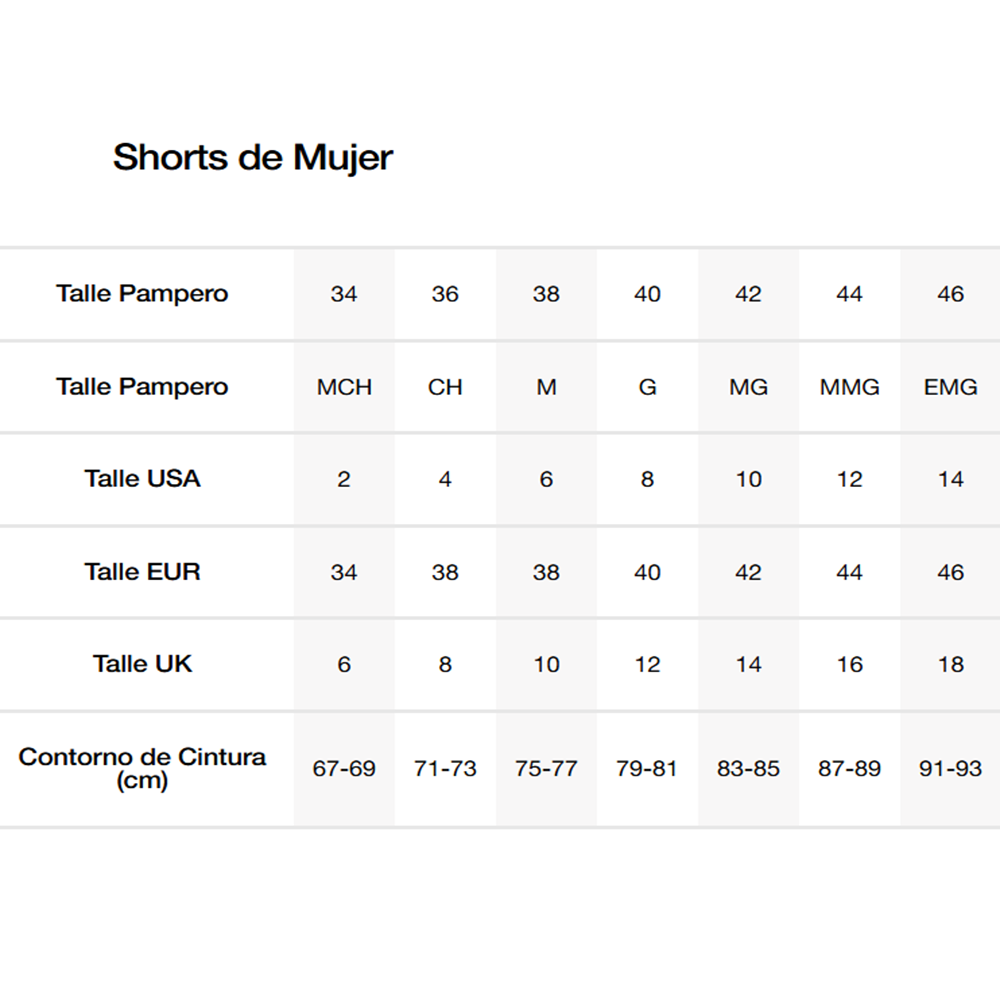Select the 83-85 waist measurement cell
This screenshot has width=1000, height=1000.
[748, 769]
